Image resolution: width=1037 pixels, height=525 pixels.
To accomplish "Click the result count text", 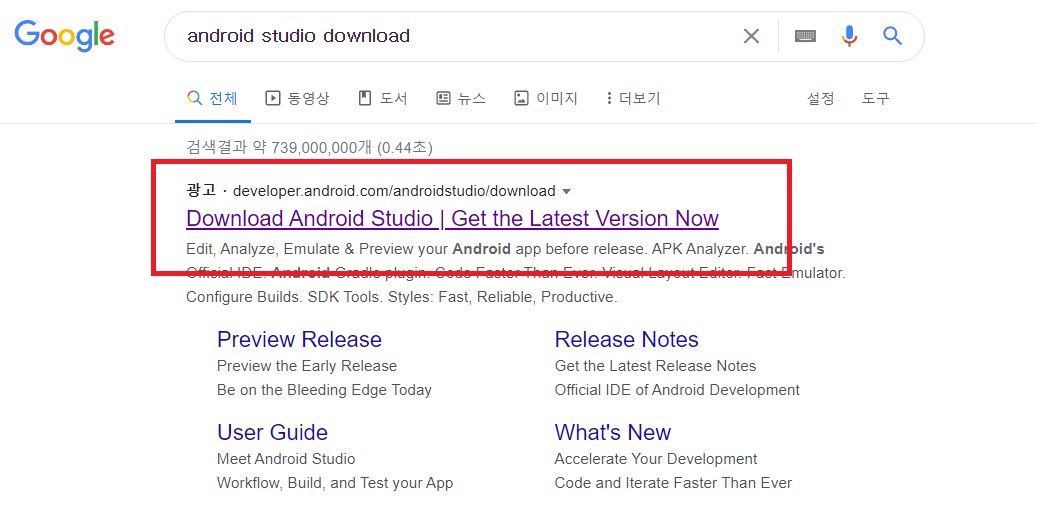I will (x=310, y=147).
